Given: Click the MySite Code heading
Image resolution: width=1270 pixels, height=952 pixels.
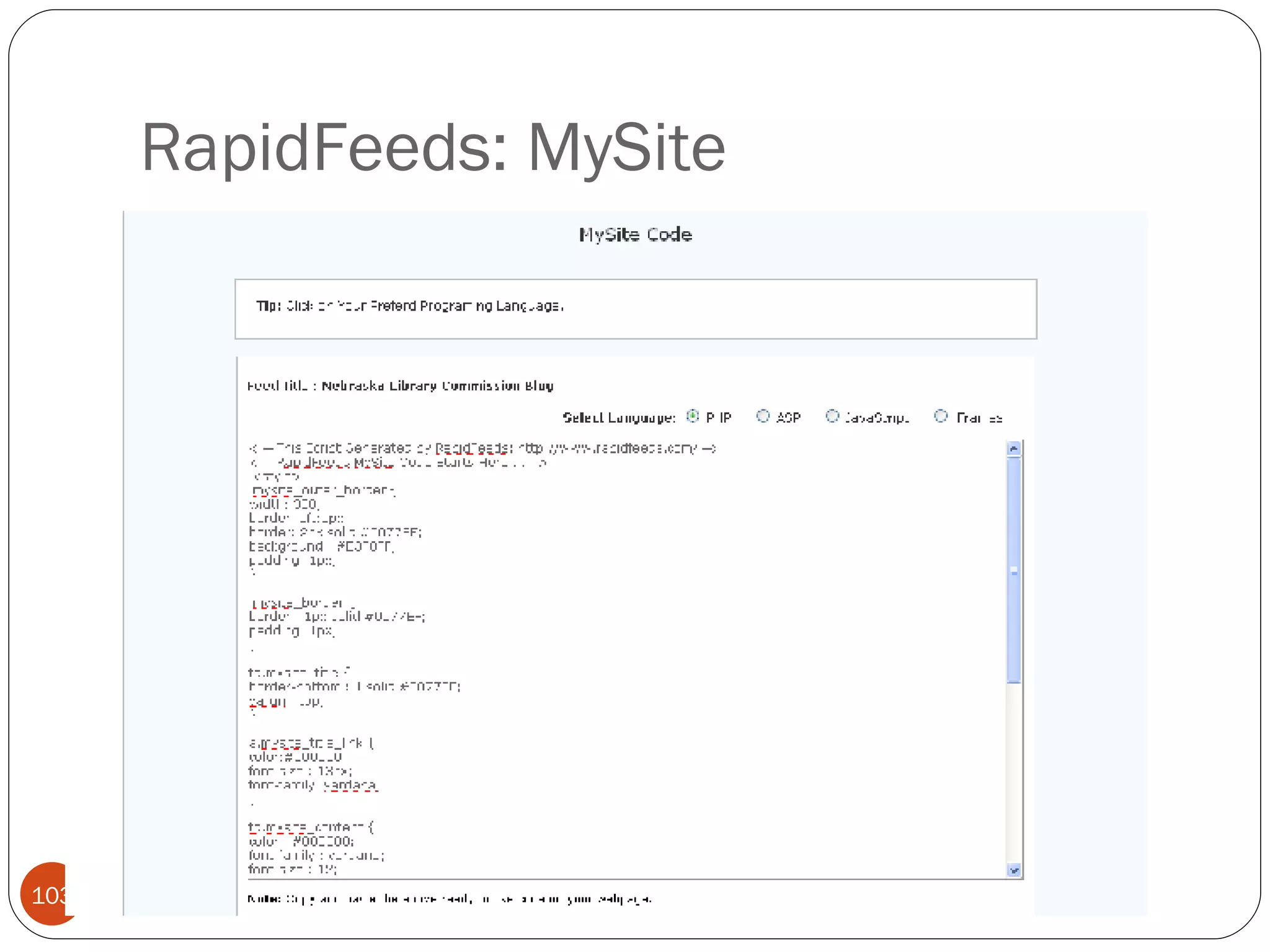Looking at the screenshot, I should [x=636, y=235].
